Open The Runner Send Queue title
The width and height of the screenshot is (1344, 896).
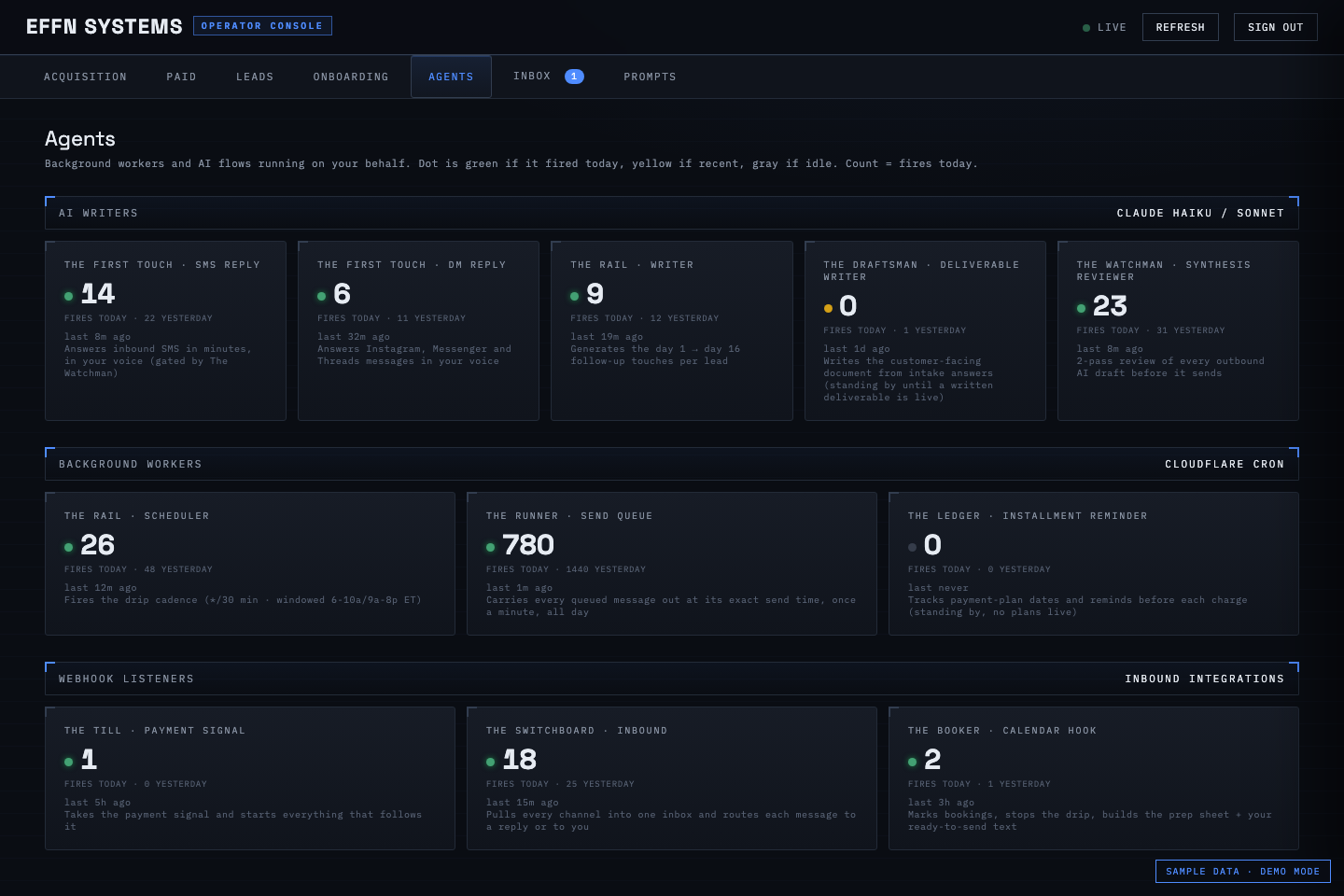pyautogui.click(x=569, y=516)
